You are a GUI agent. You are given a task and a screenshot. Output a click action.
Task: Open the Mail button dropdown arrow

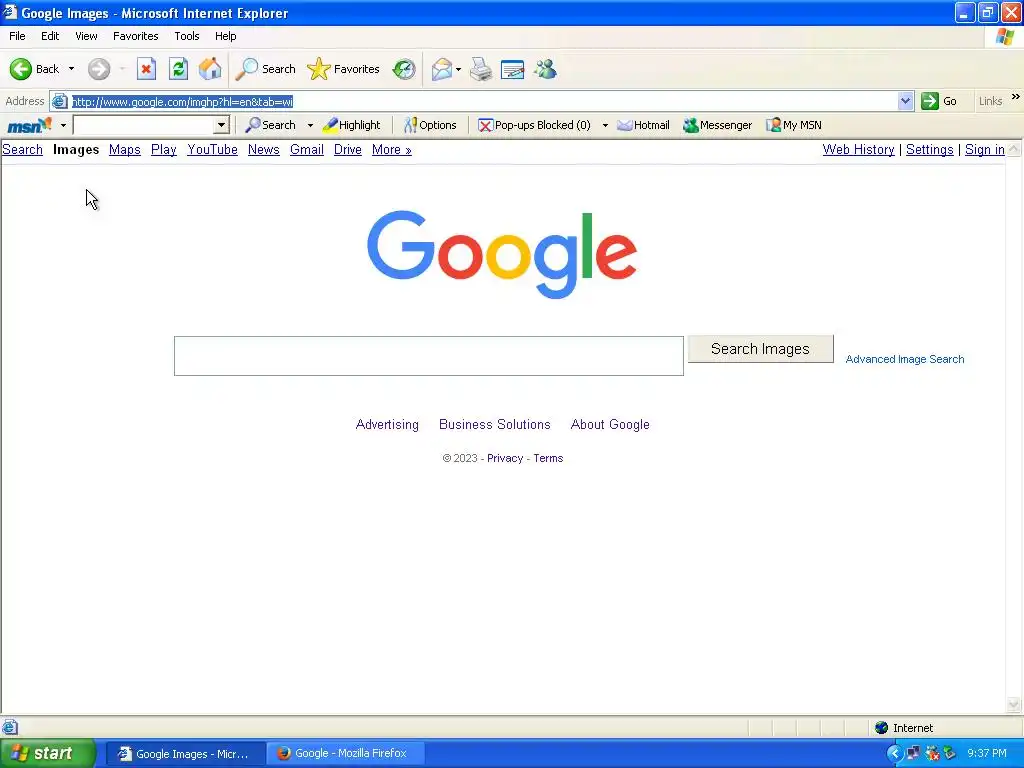click(x=458, y=69)
